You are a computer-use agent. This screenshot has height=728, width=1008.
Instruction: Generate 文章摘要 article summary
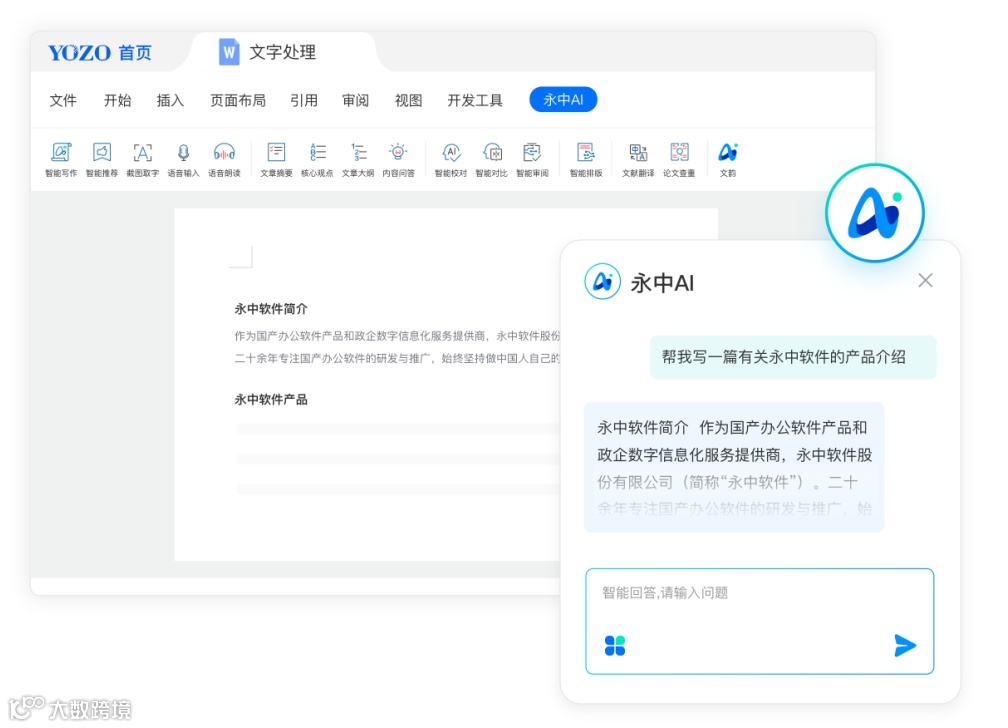276,159
